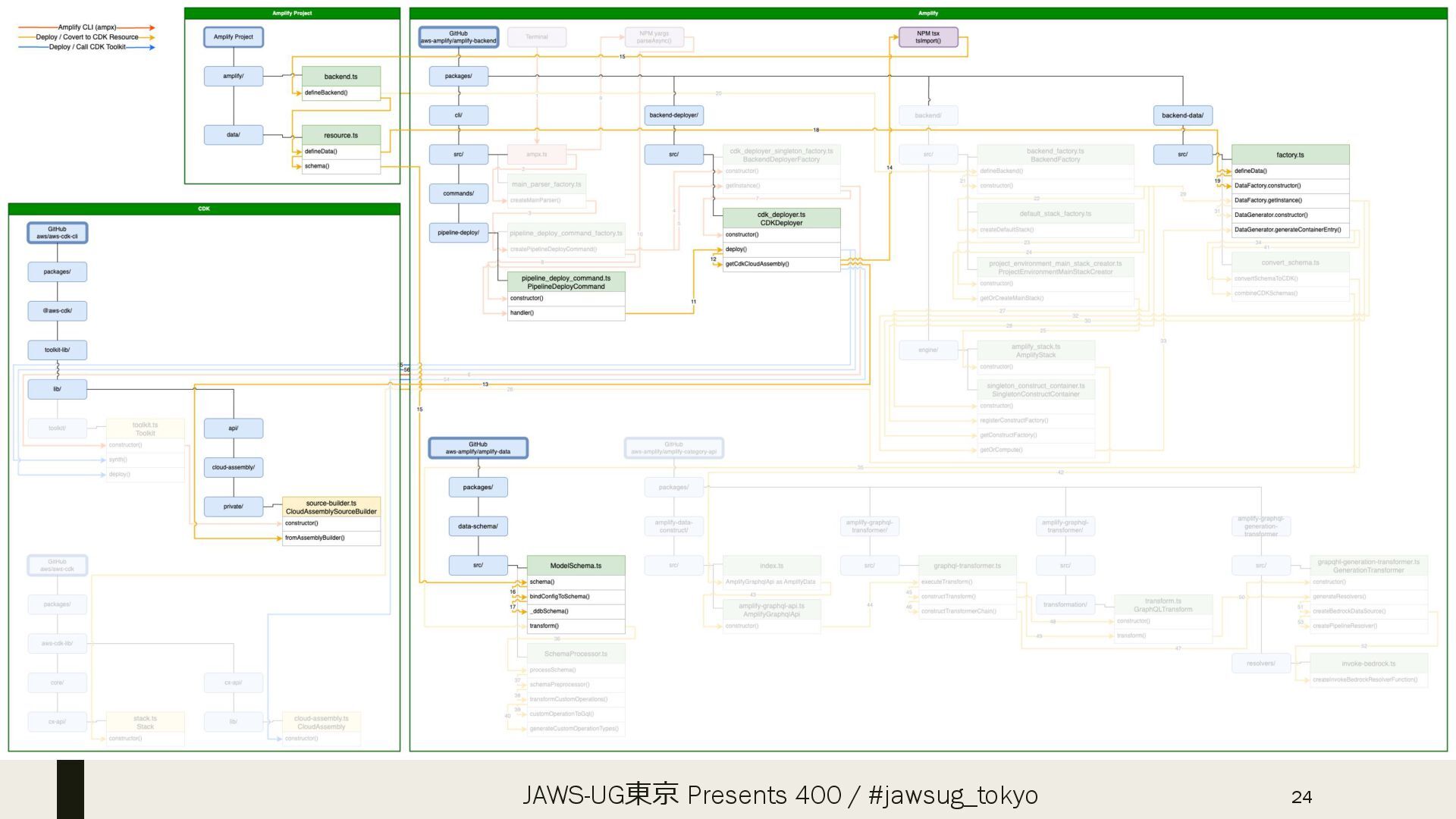Click the GitHub aws-amplify/amplify-data node
This screenshot has height=819, width=1456.
(x=478, y=448)
